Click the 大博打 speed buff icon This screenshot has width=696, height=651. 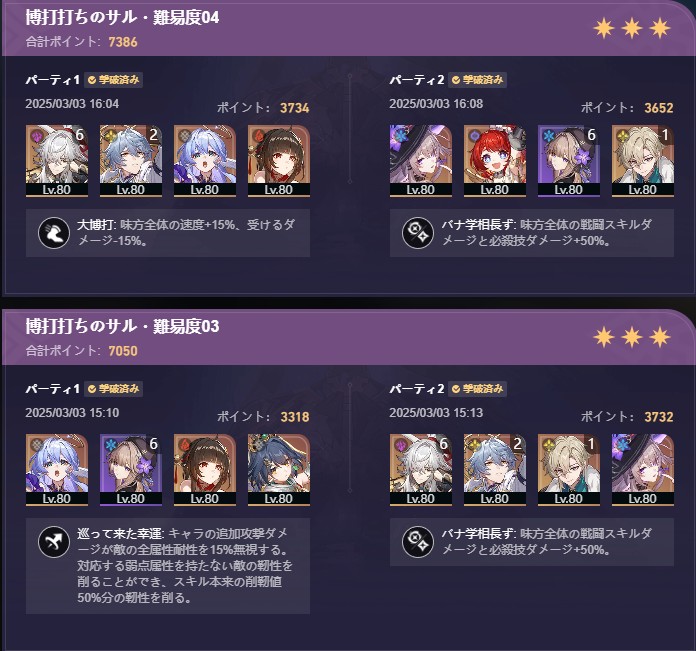[x=54, y=233]
